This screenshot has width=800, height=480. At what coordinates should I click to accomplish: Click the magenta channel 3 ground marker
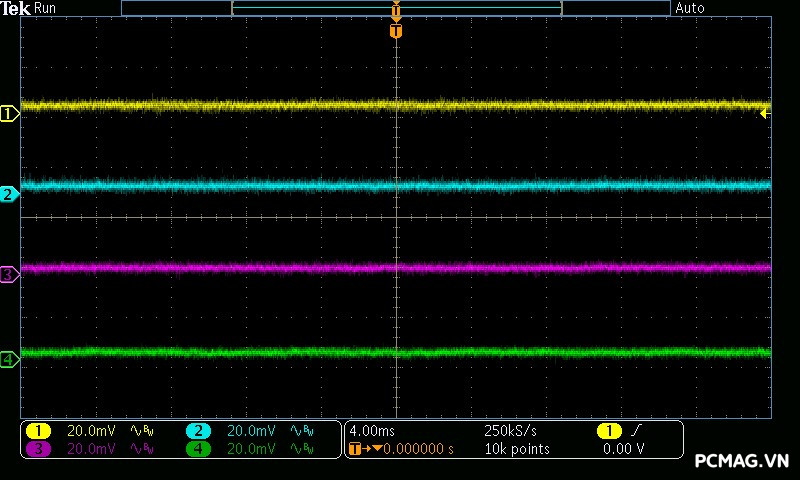(x=9, y=273)
